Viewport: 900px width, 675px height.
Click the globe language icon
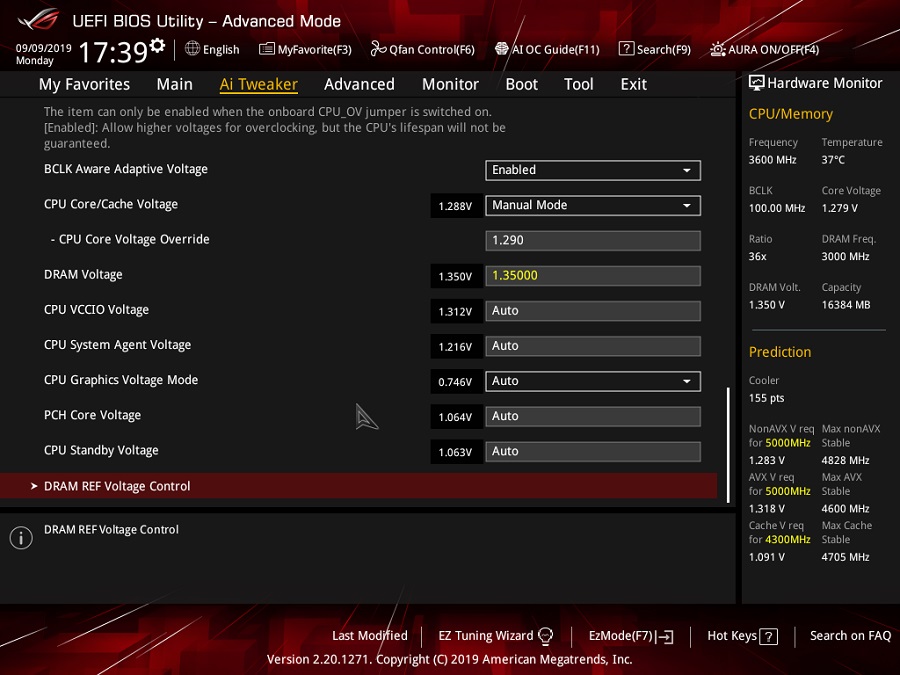click(192, 49)
